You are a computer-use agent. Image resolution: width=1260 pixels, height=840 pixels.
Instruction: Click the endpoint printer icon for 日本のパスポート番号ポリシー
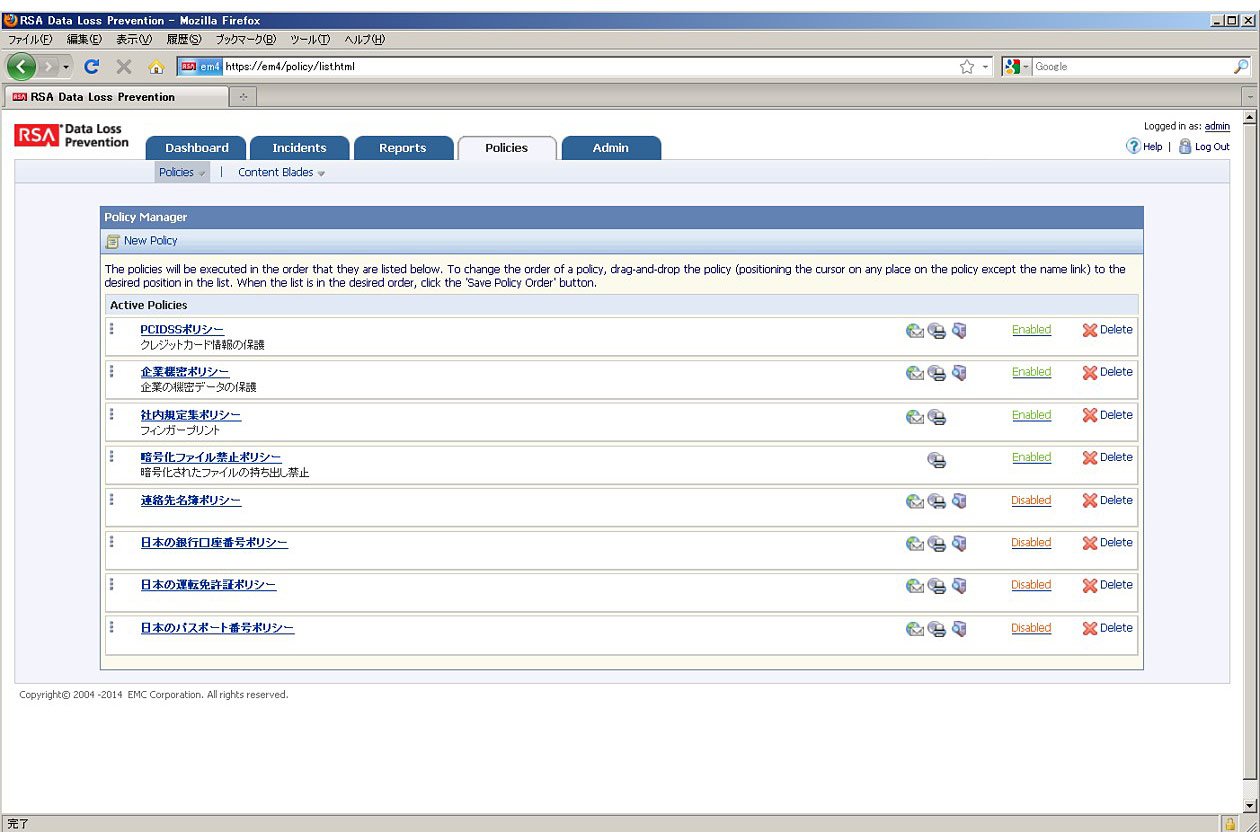pos(937,630)
